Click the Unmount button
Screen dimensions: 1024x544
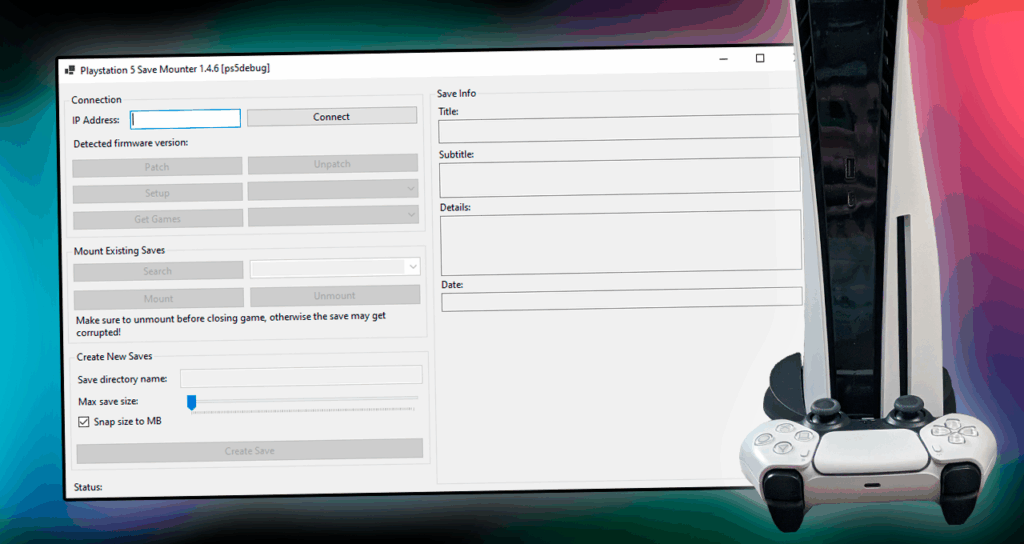[335, 295]
